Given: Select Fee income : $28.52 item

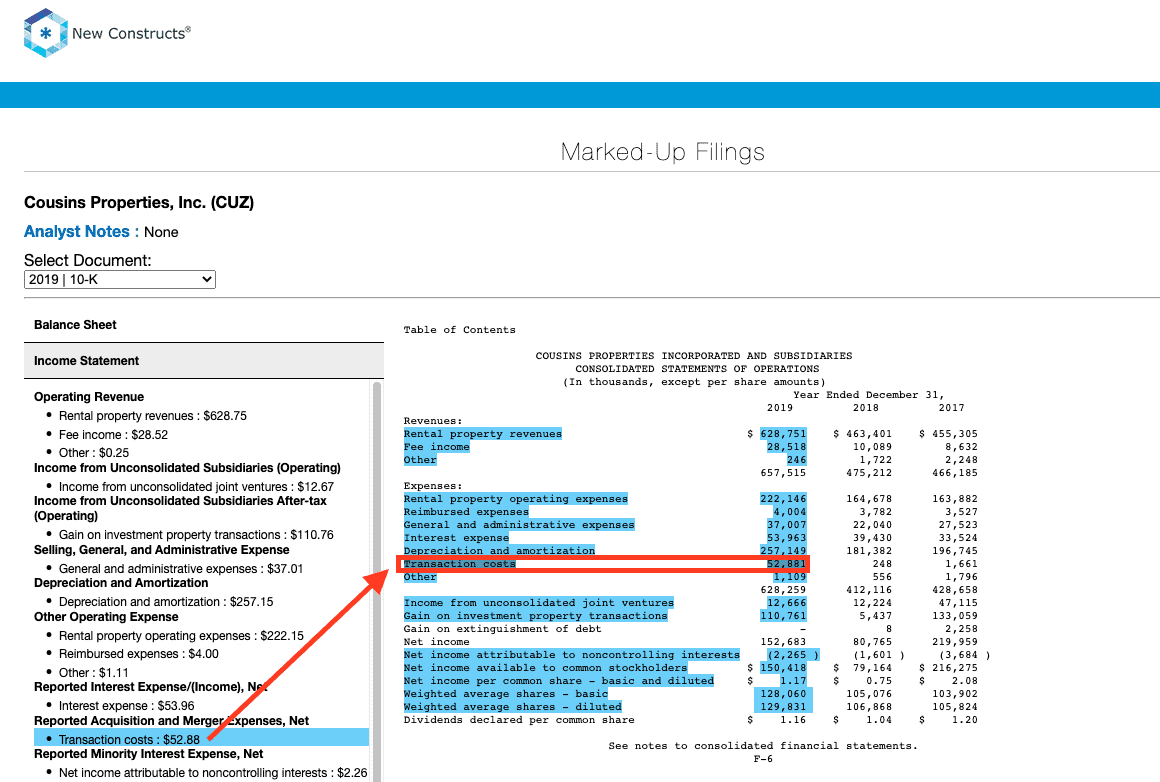Looking at the screenshot, I should (x=113, y=435).
